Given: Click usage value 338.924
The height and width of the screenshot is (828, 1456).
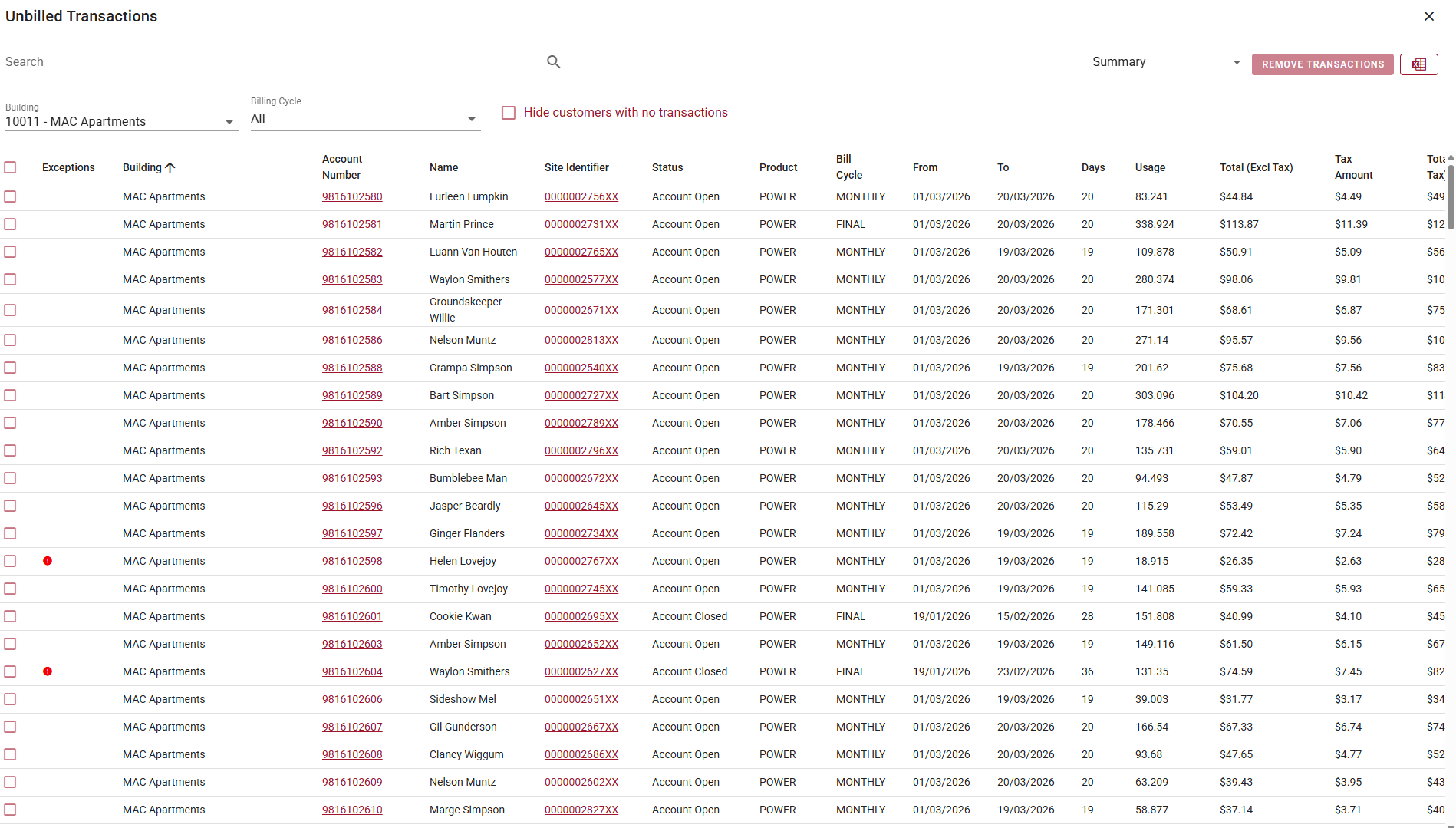Looking at the screenshot, I should 1155,224.
